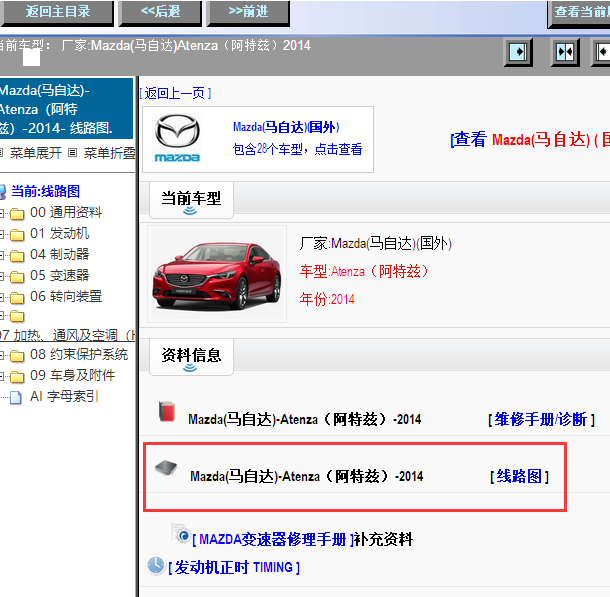Screen dimensions: 610x597
Task: Click the inward-arrows panel layout icon
Action: coord(565,52)
